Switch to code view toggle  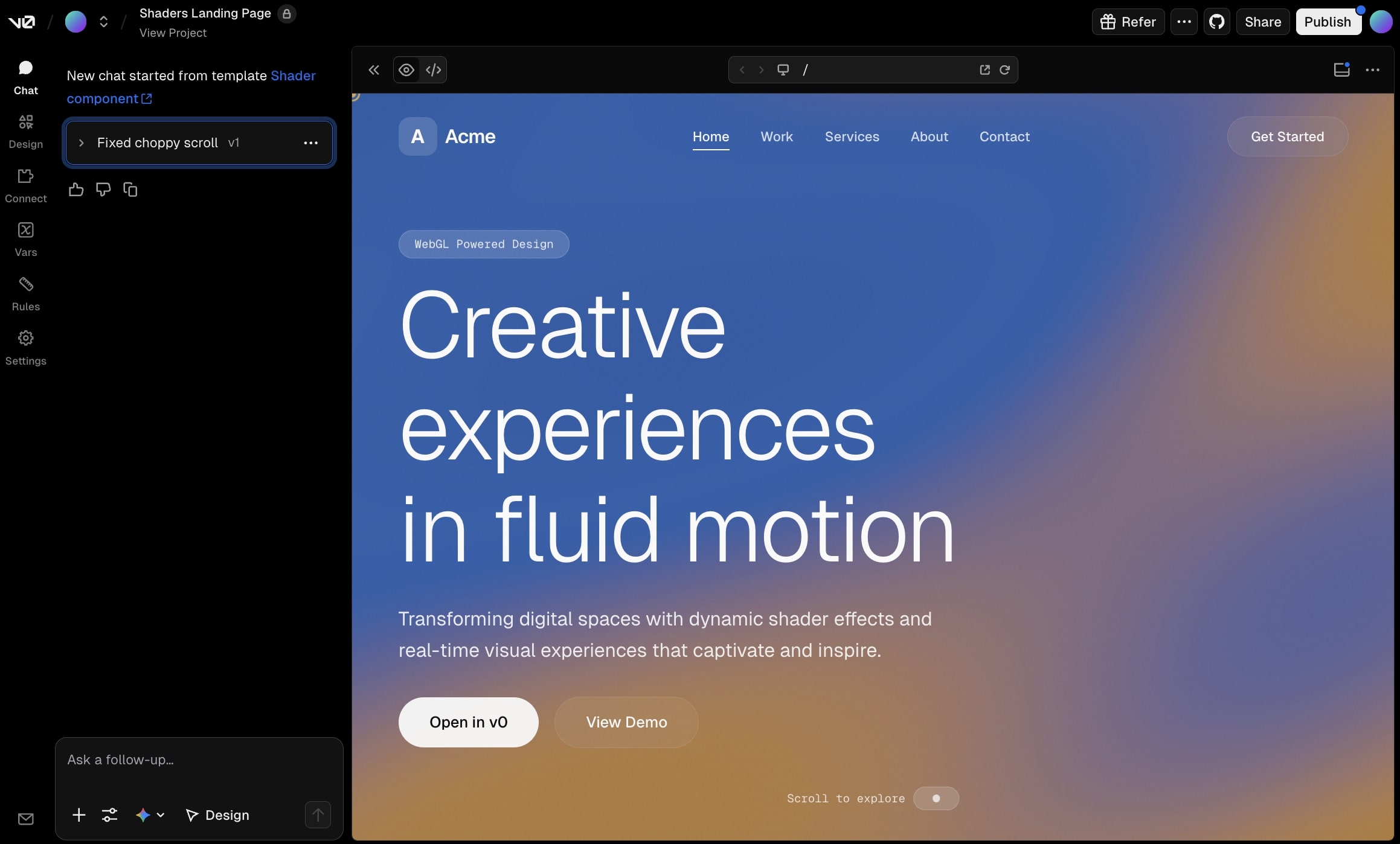tap(433, 70)
